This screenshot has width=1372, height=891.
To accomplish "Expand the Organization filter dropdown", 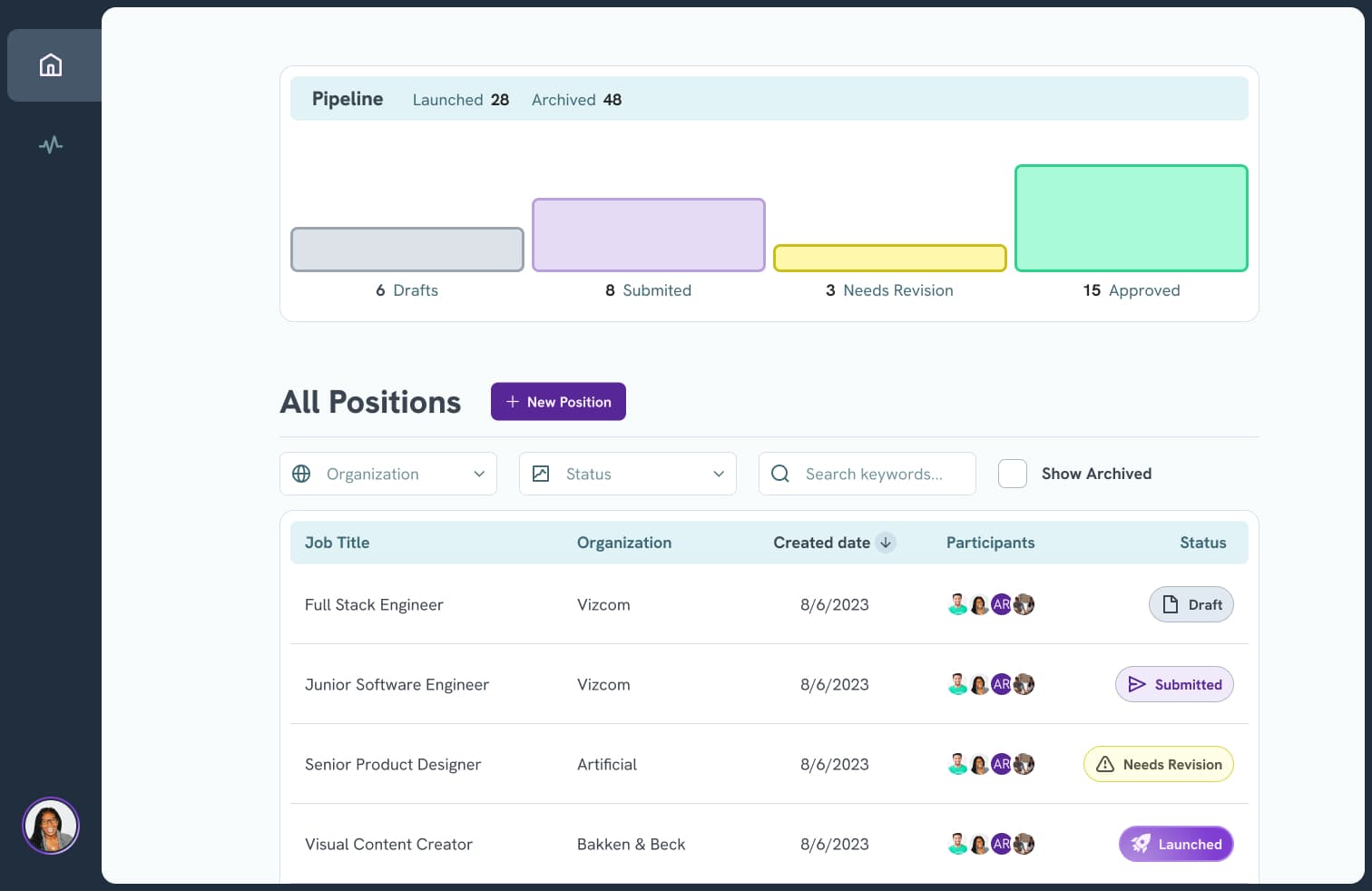I will point(478,474).
